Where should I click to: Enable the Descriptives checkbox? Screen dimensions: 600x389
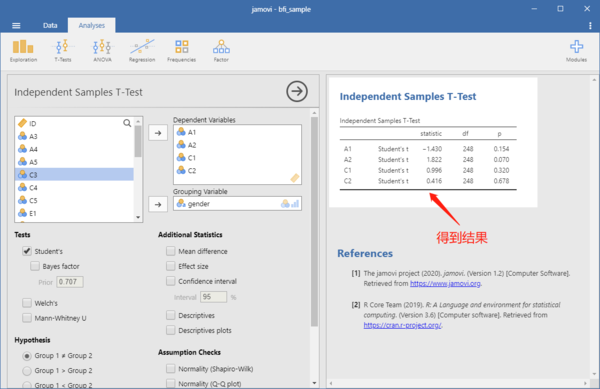[171, 315]
